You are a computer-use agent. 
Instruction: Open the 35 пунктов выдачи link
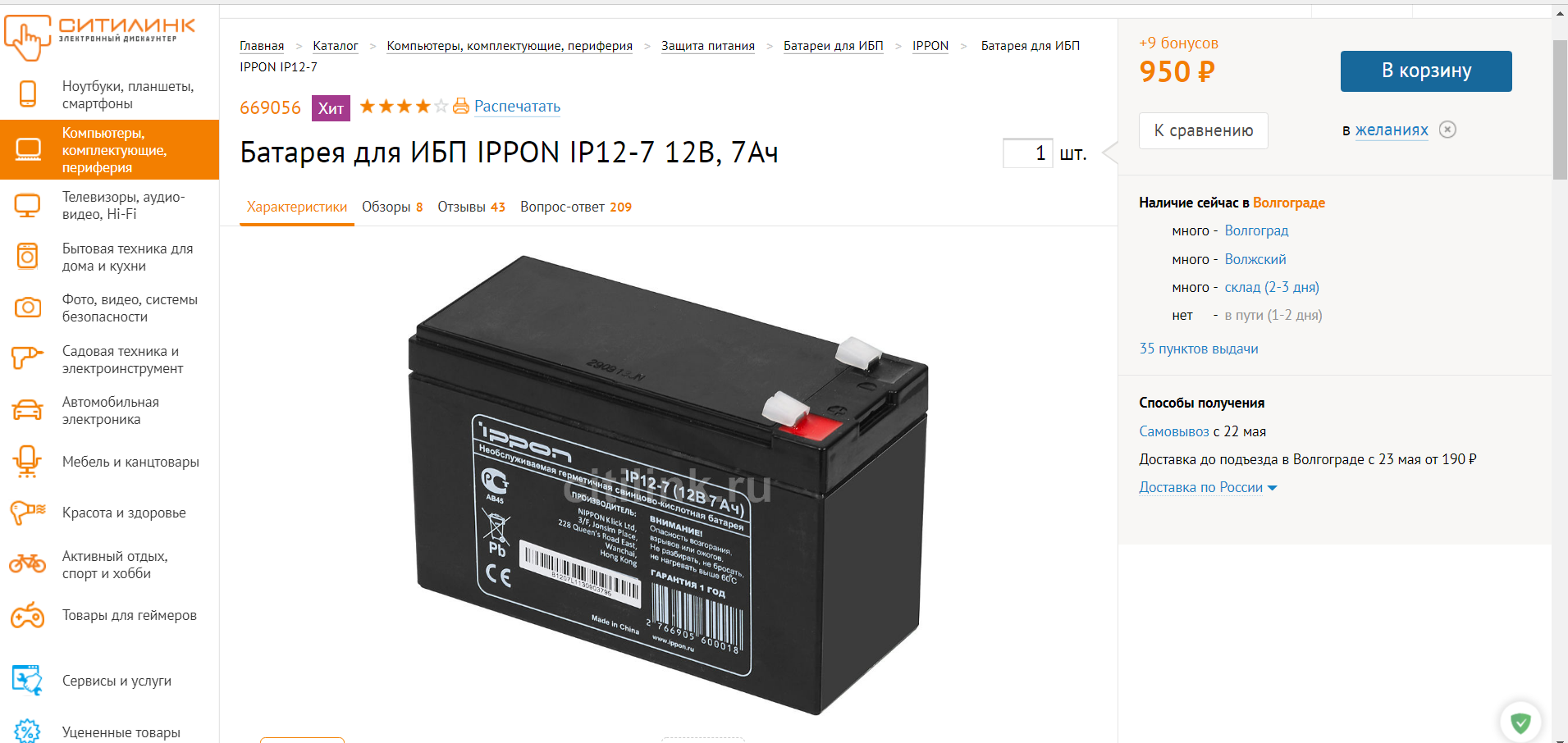[x=1199, y=349]
